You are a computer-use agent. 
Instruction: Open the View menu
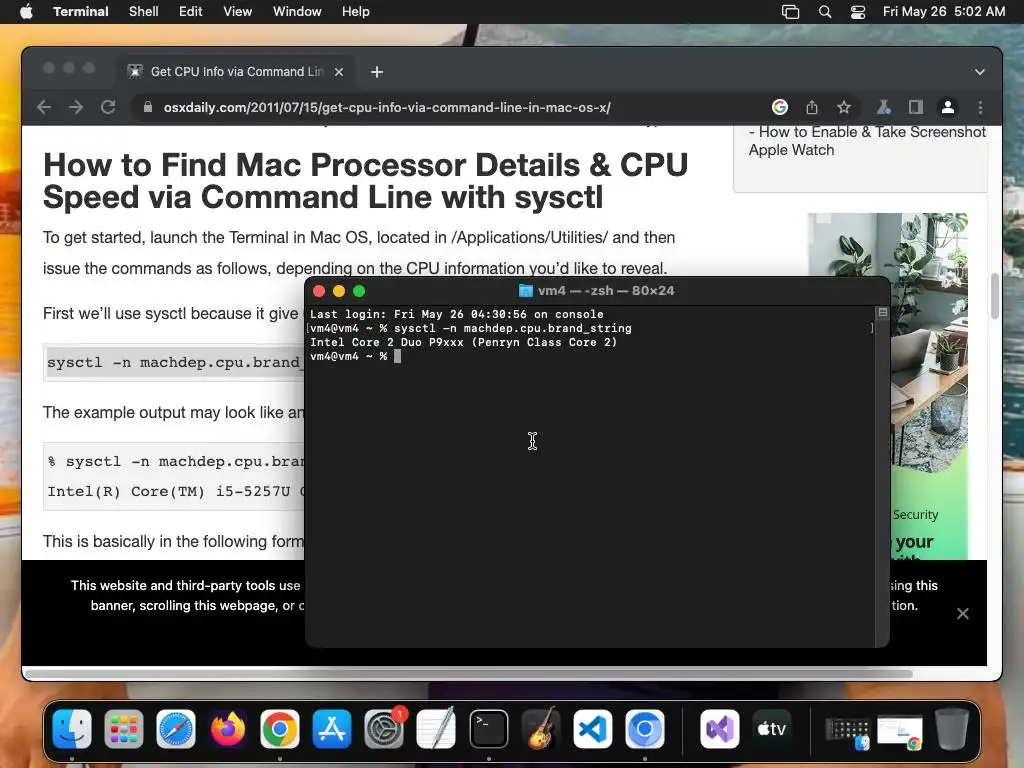tap(237, 12)
